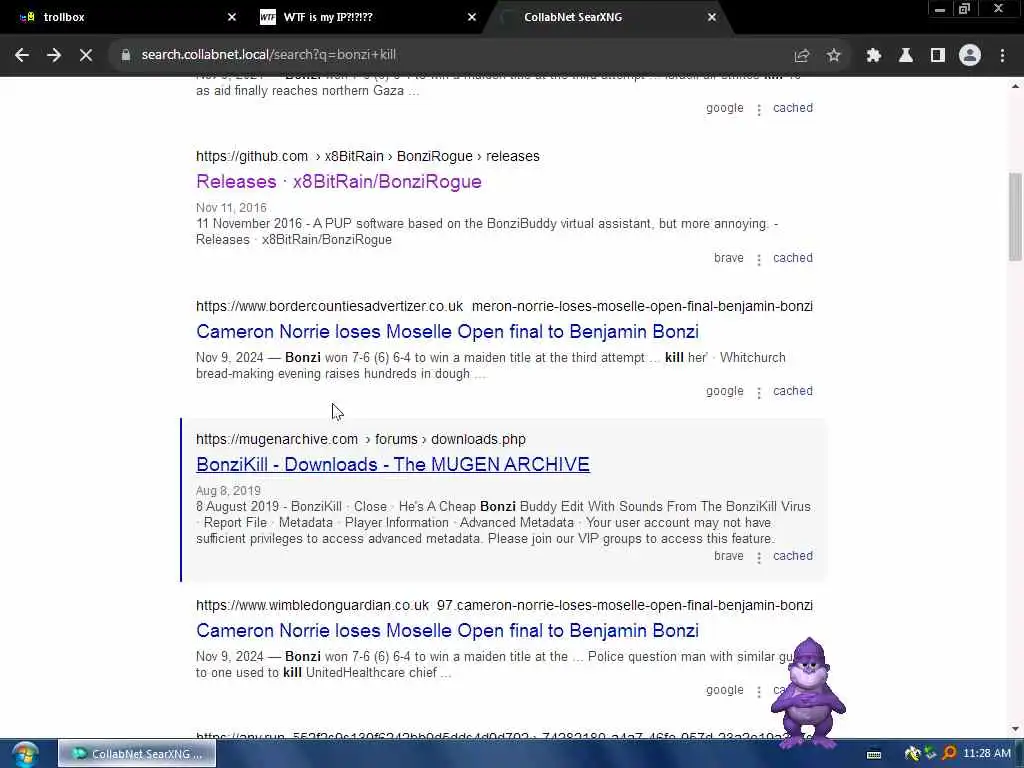
Task: Close the trollbox tab
Action: (232, 17)
